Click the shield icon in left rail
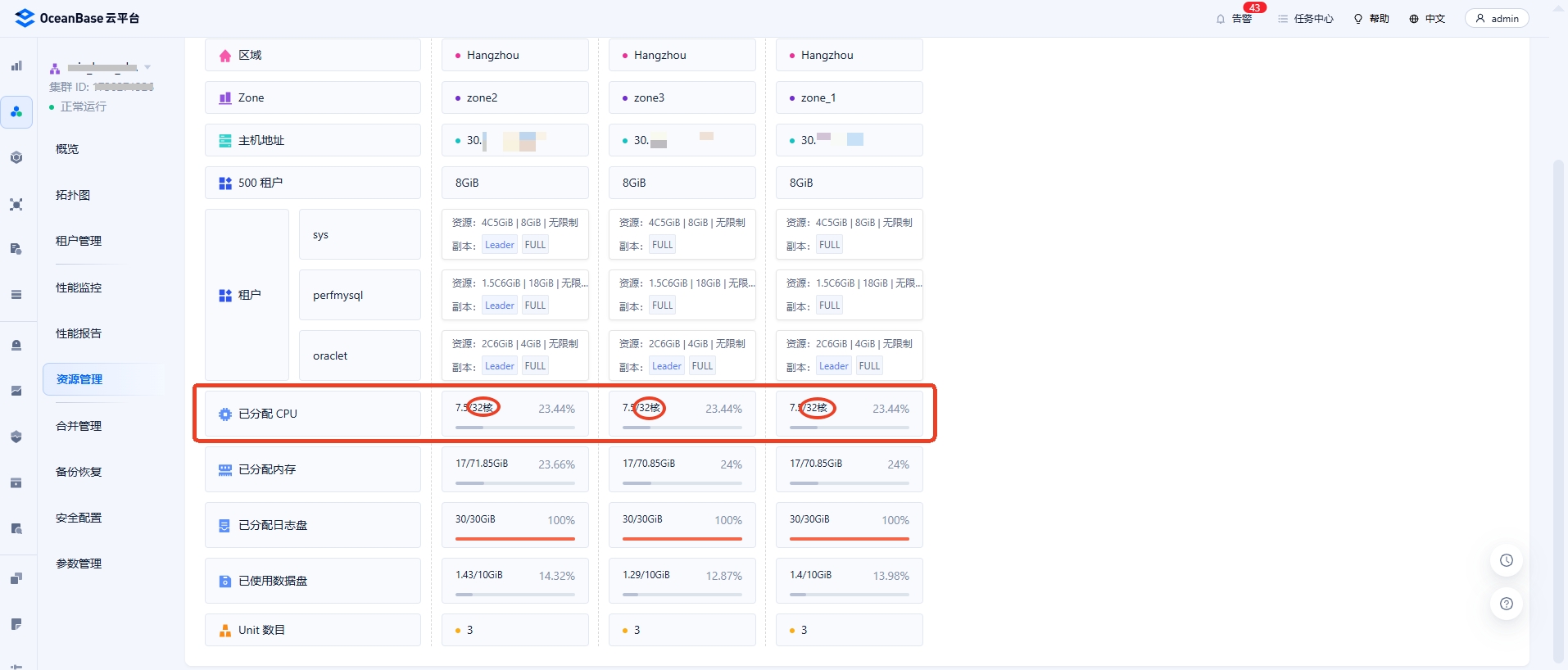1568x670 pixels. pos(16,437)
